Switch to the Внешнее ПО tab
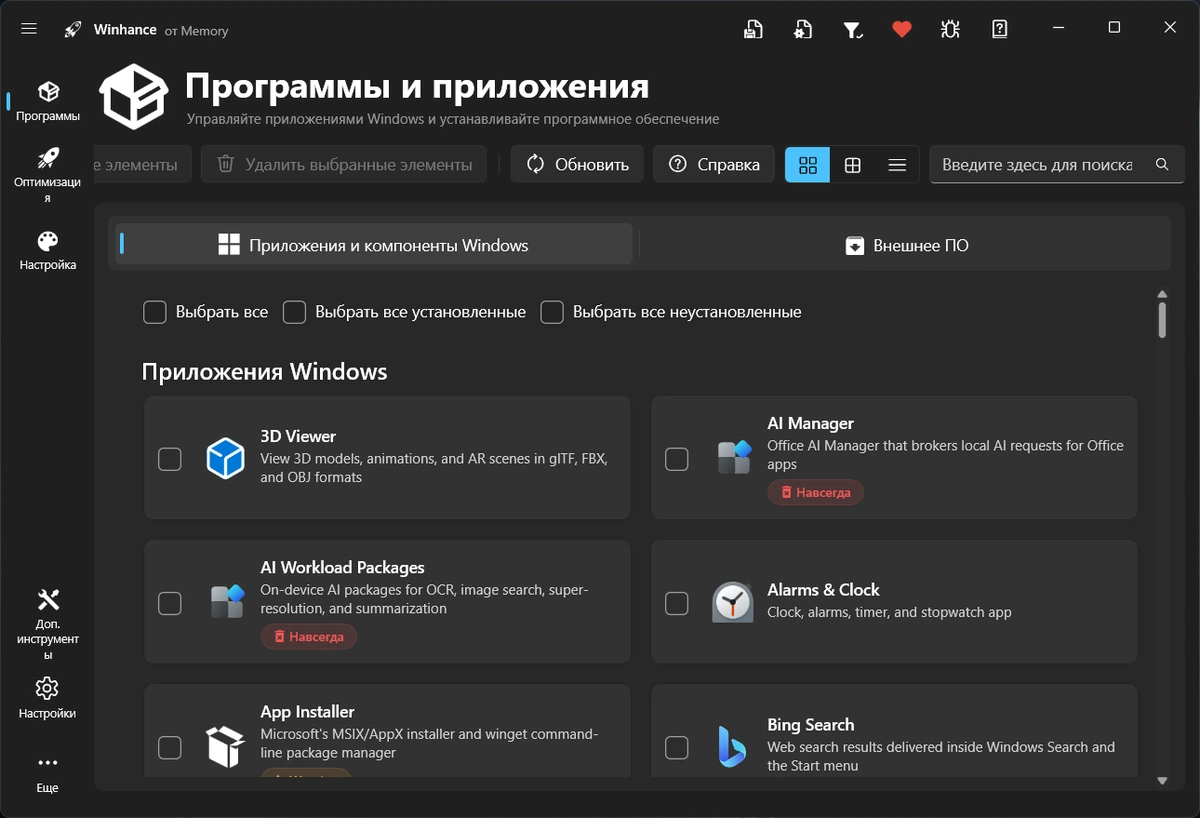 click(905, 245)
